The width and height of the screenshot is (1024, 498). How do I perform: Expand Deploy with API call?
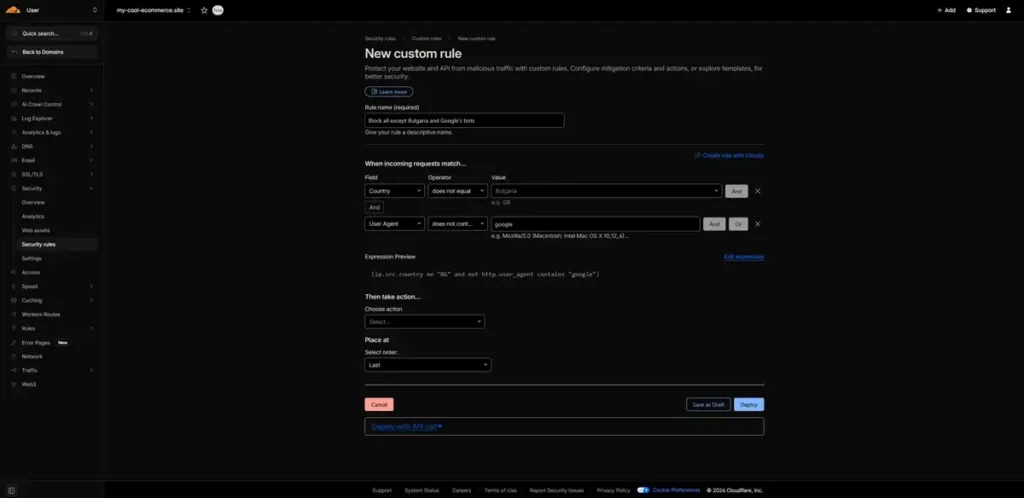pyautogui.click(x=407, y=426)
